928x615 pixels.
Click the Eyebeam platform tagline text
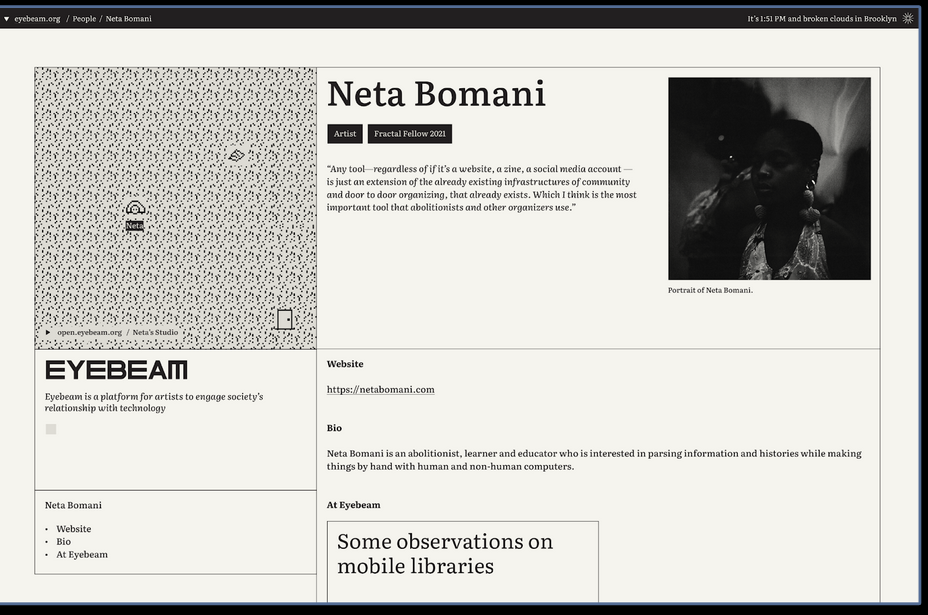[154, 402]
